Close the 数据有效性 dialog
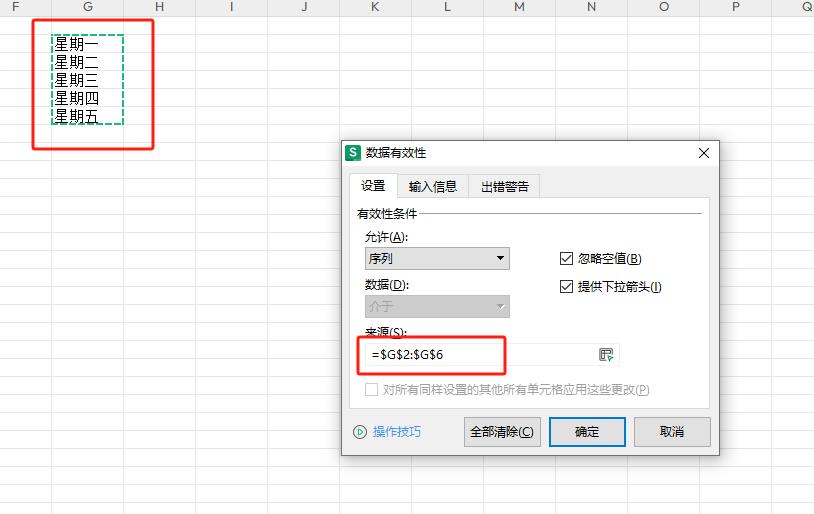This screenshot has height=514, width=814. tap(704, 153)
